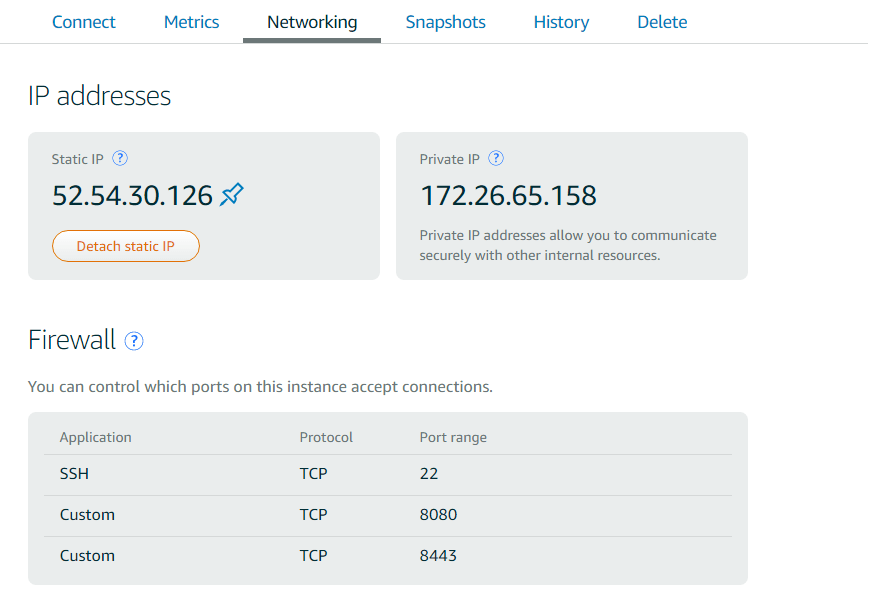Select the SSH firewall rule row

click(388, 475)
